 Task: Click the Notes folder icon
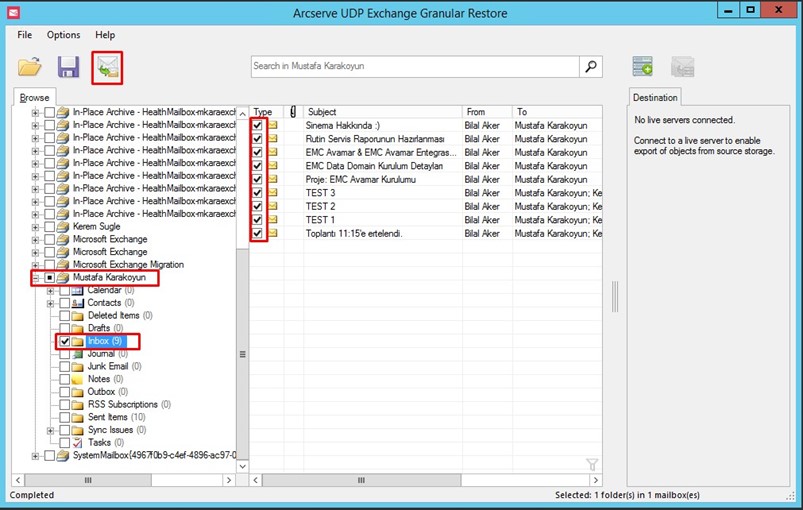pyautogui.click(x=77, y=379)
